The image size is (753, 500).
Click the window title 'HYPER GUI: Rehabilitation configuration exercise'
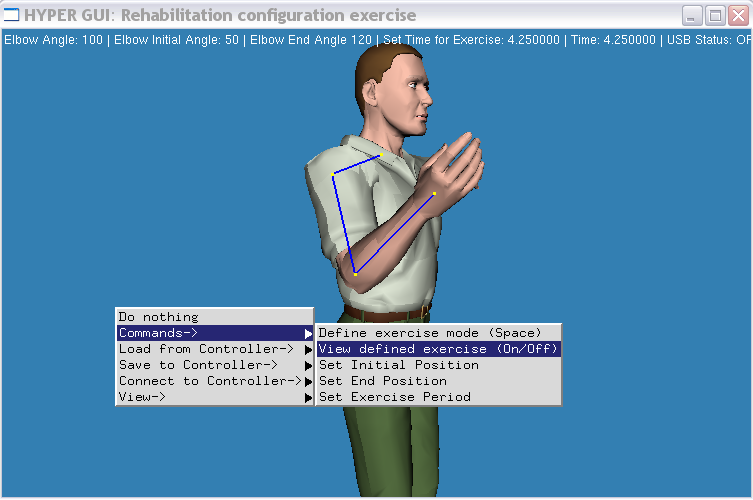tap(220, 15)
